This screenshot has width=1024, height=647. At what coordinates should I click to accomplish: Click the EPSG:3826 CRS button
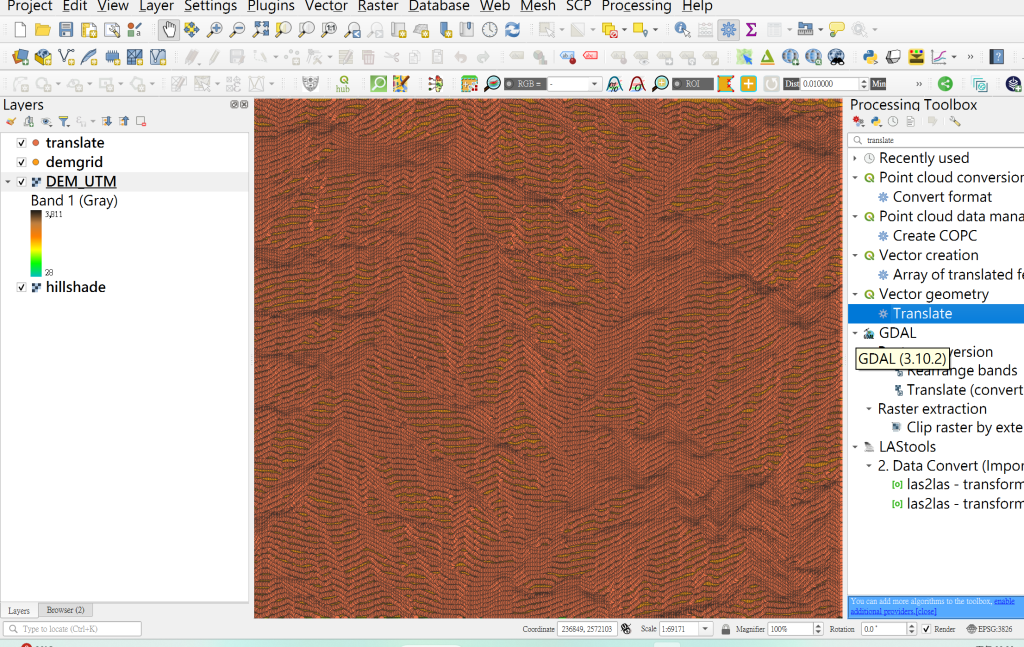(x=989, y=629)
